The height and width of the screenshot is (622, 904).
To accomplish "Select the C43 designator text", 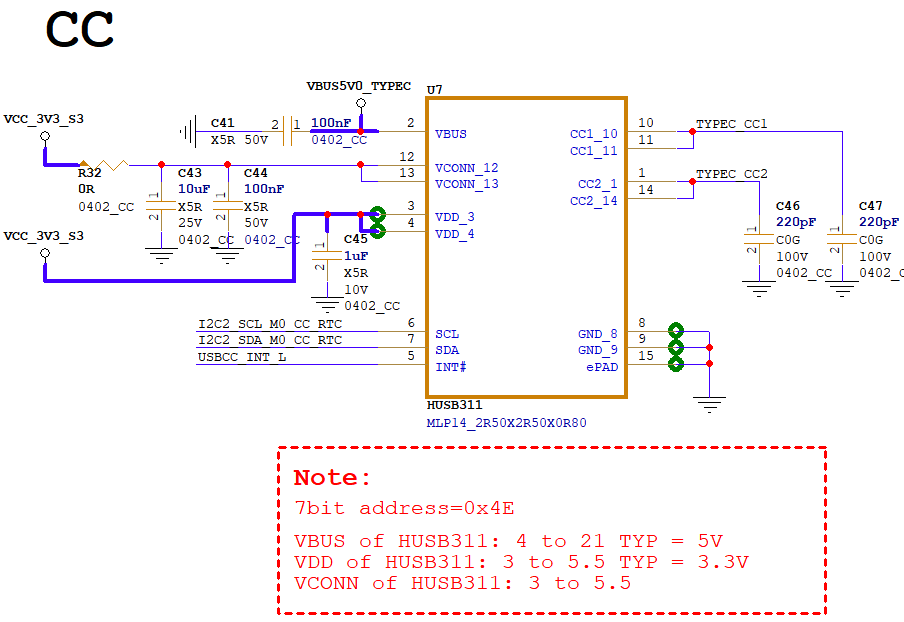I will point(190,172).
